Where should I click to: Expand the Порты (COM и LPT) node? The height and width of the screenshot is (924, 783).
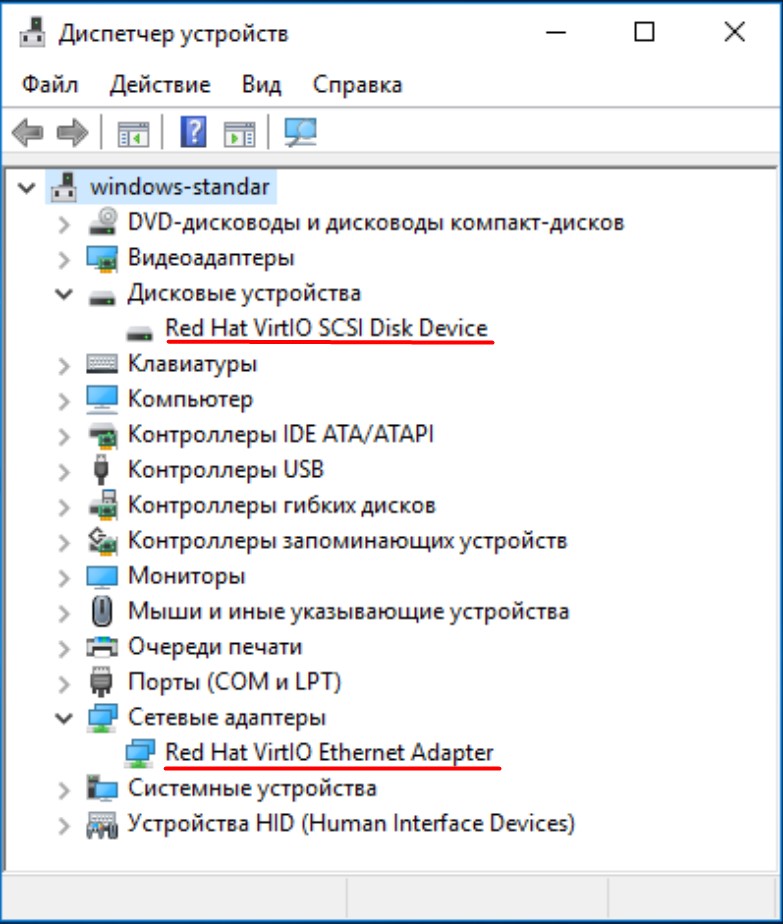pos(64,682)
